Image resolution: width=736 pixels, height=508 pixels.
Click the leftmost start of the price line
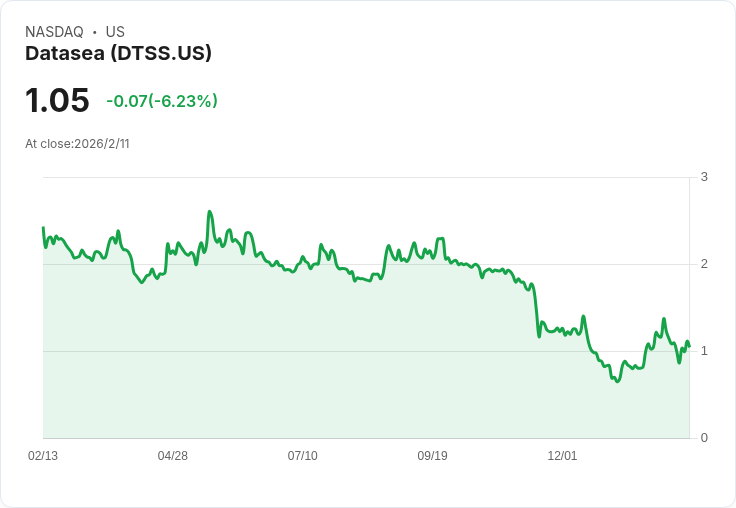click(x=43, y=228)
